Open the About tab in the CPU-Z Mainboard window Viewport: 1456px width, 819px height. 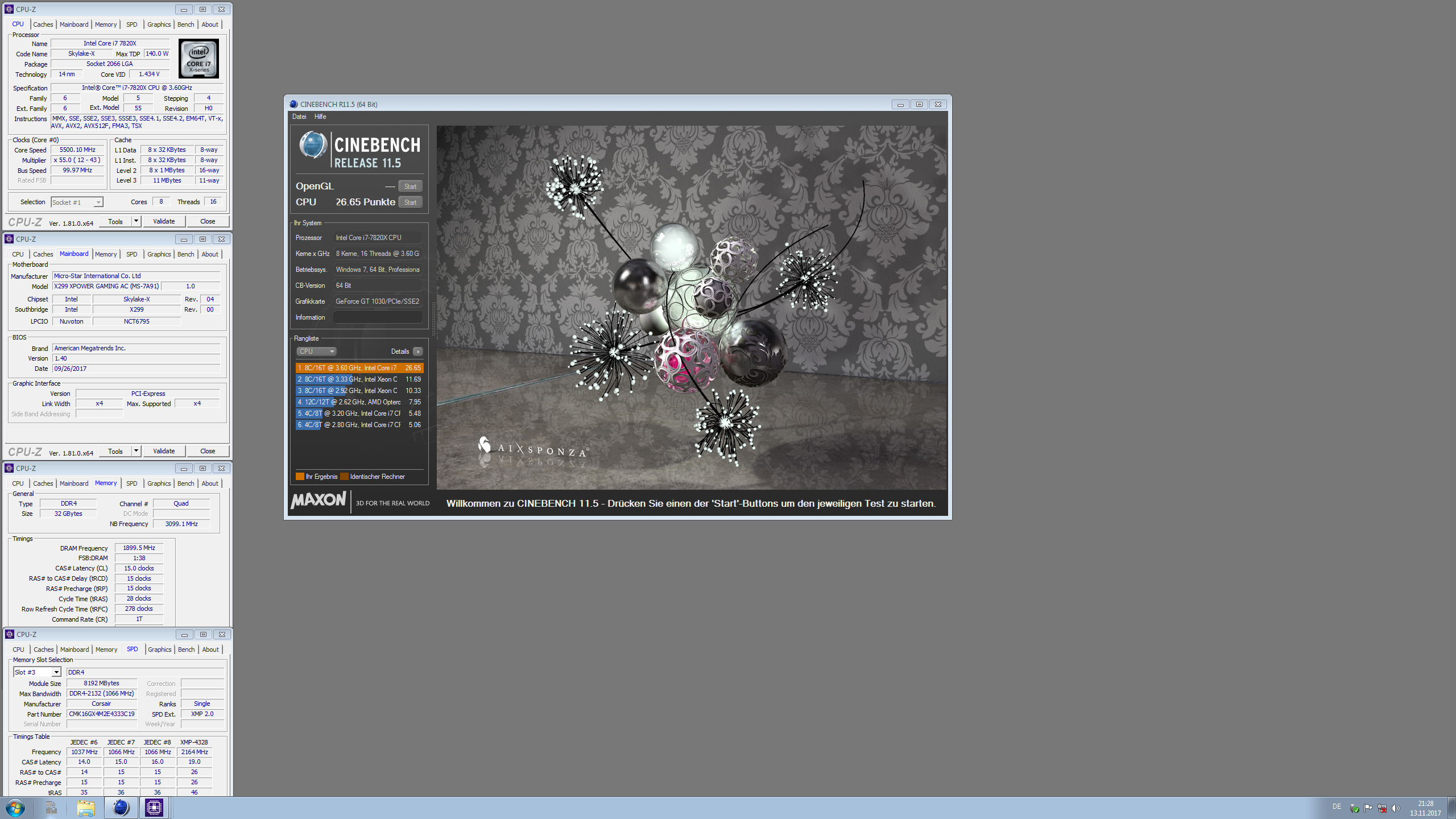[x=210, y=254]
